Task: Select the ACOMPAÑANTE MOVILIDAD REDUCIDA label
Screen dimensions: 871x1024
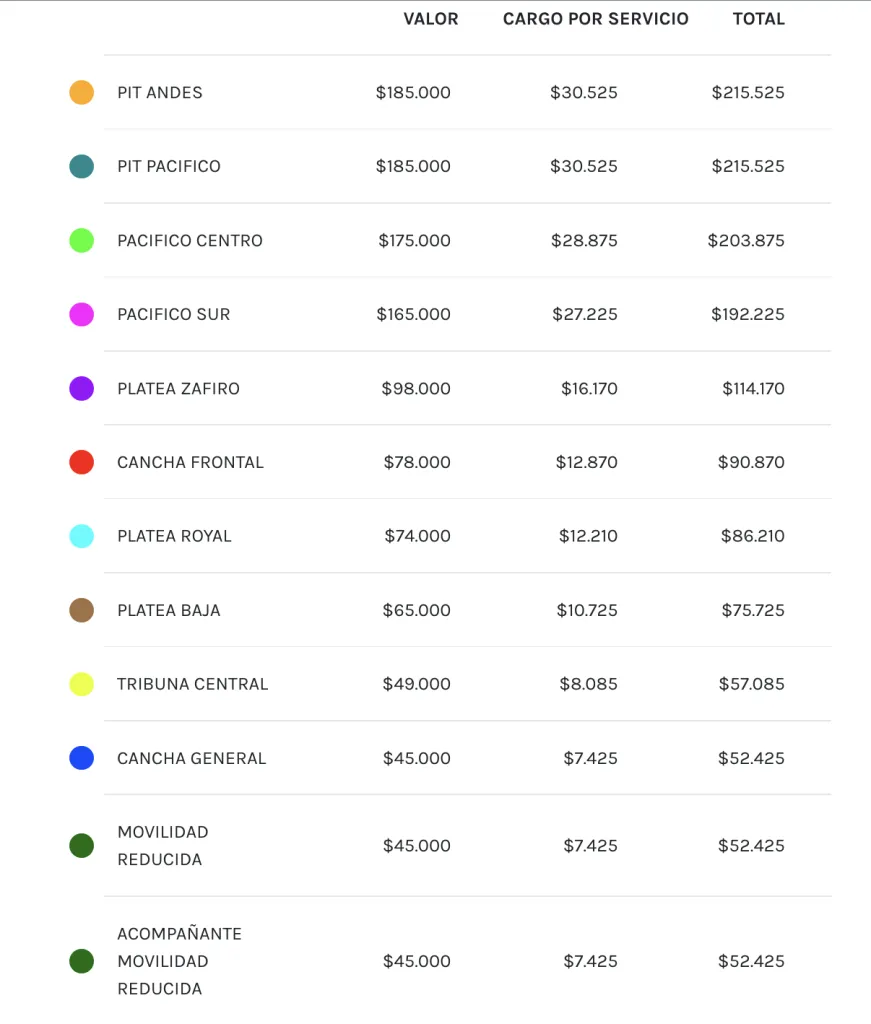Action: point(179,961)
